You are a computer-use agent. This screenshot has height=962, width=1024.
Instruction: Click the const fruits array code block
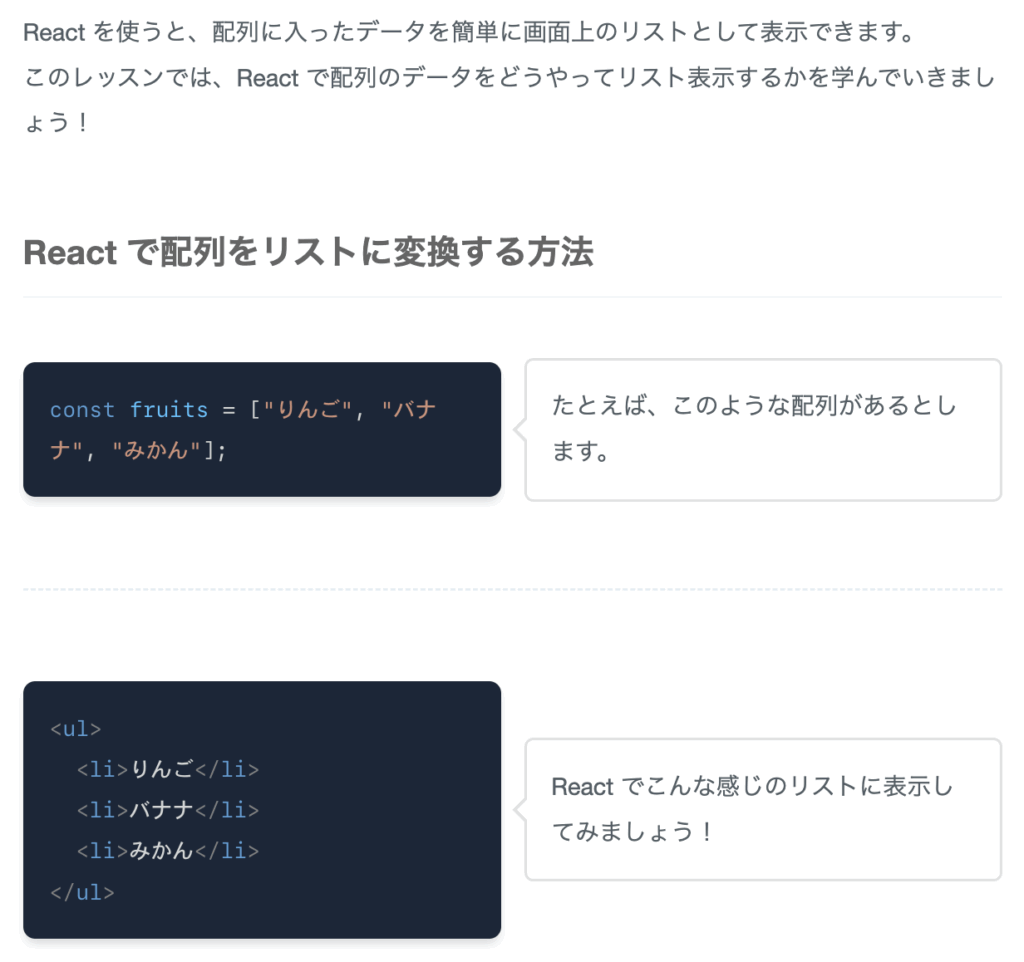pyautogui.click(x=262, y=430)
